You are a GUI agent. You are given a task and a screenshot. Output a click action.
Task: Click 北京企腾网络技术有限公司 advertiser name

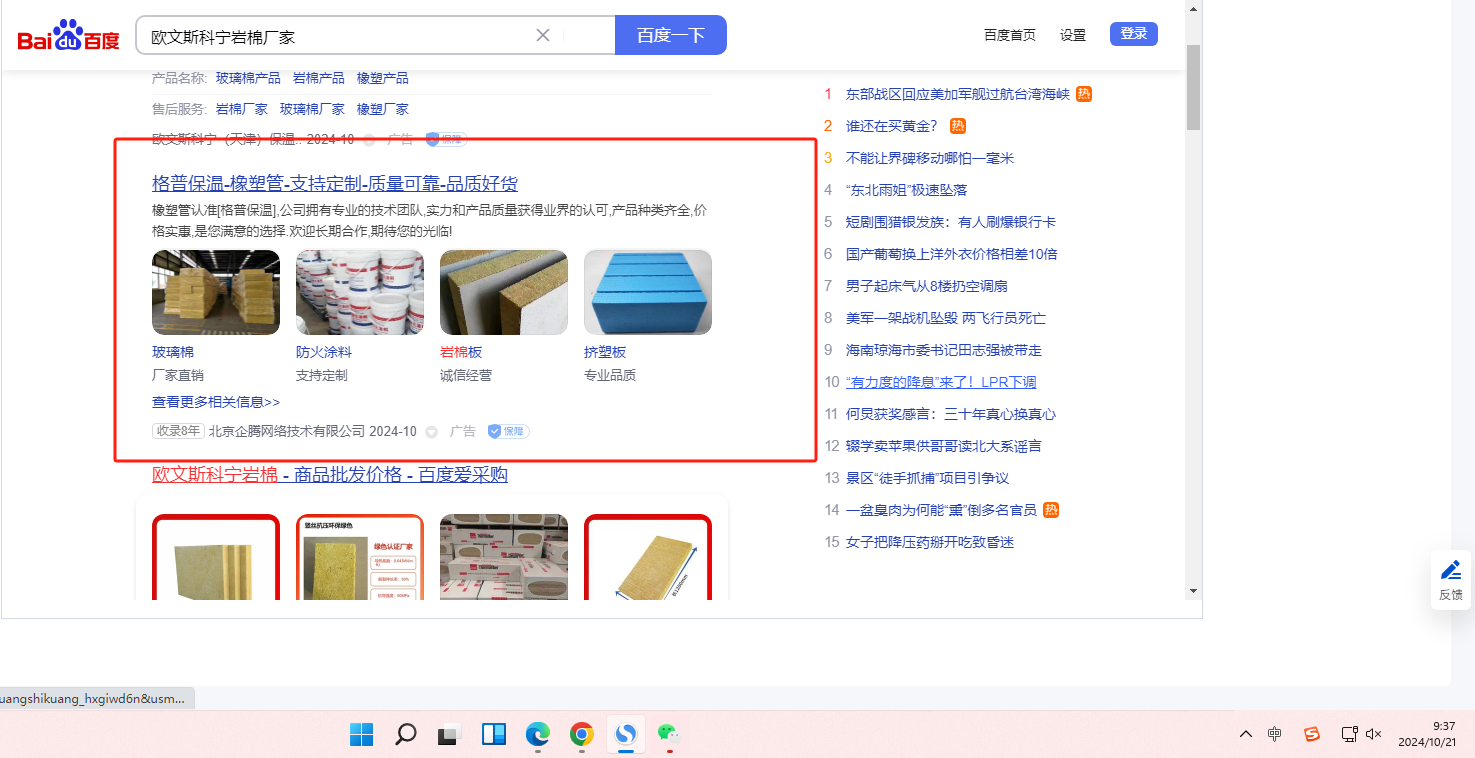point(288,431)
